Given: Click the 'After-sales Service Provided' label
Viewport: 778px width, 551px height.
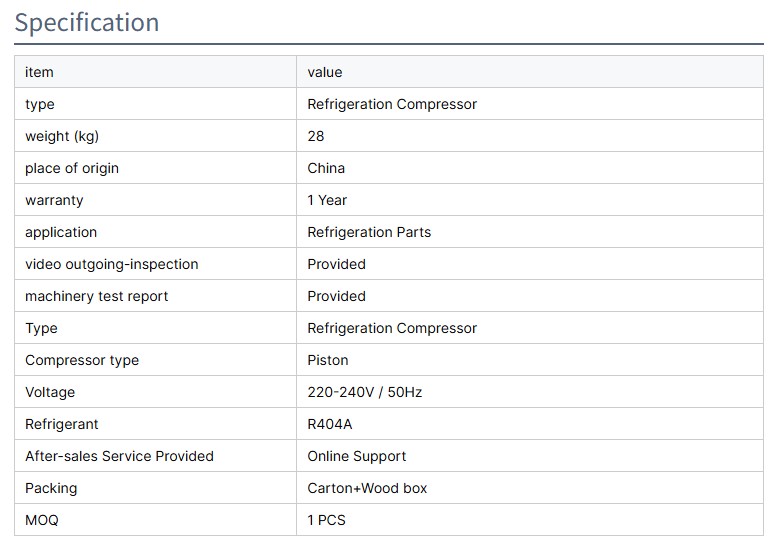Looking at the screenshot, I should click(x=120, y=456).
